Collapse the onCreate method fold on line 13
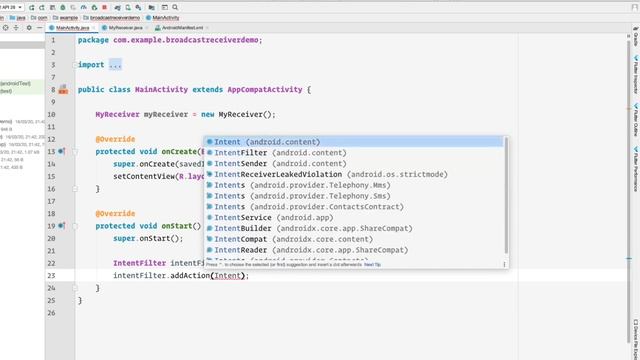The image size is (640, 360). 75,151
